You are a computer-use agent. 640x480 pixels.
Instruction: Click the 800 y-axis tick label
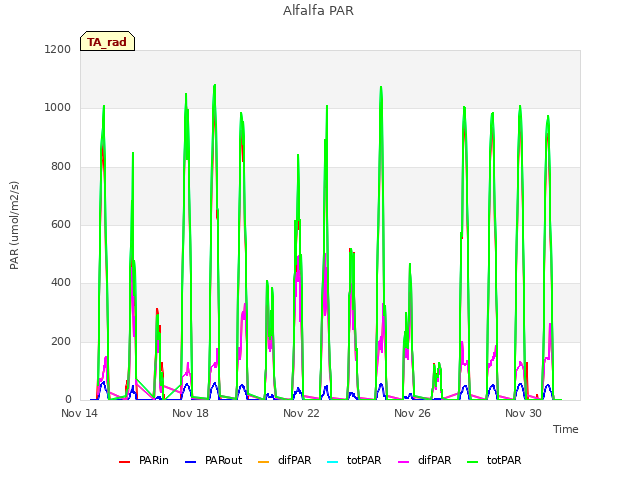coord(61,166)
